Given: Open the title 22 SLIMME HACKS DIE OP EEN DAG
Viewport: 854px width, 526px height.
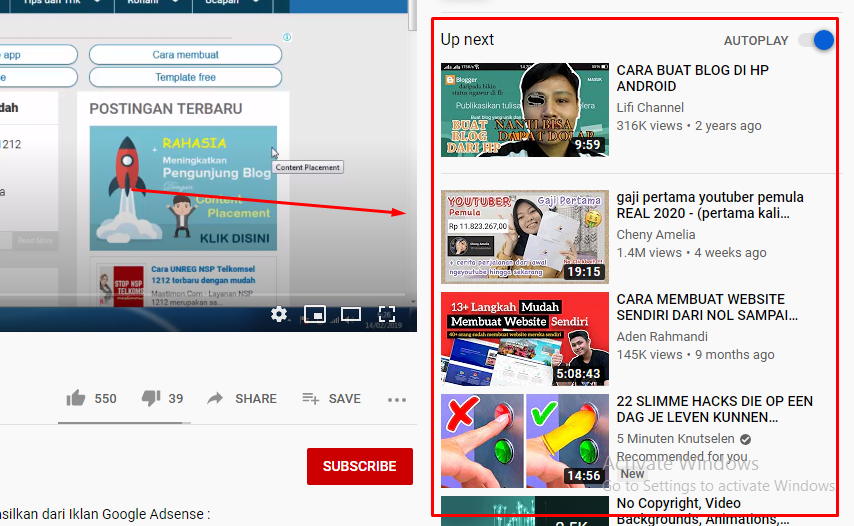Looking at the screenshot, I should (x=715, y=409).
